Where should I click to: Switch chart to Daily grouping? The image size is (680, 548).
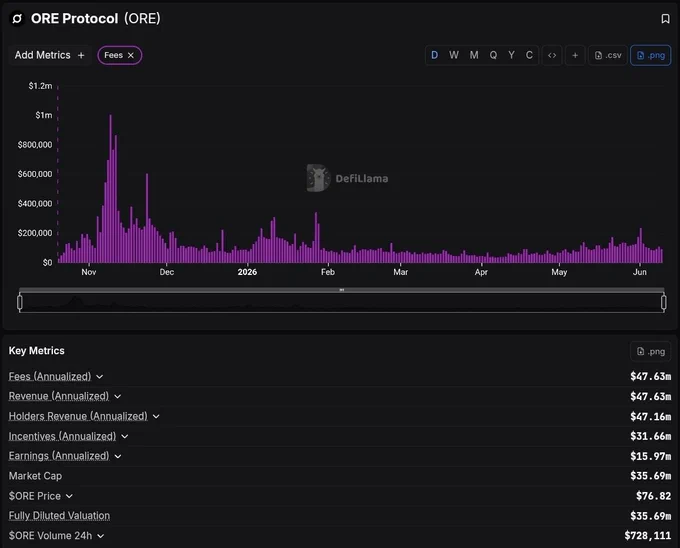click(x=434, y=55)
